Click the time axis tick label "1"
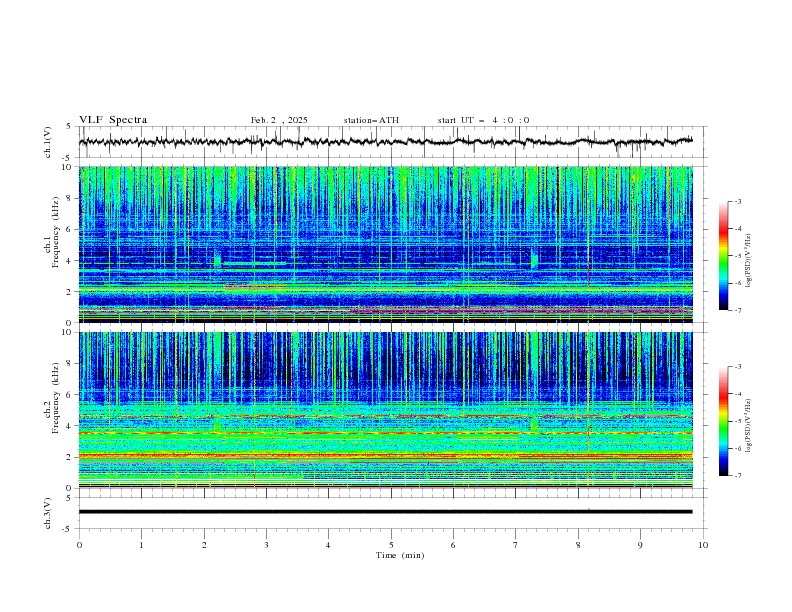This screenshot has width=792, height=612. pyautogui.click(x=141, y=545)
